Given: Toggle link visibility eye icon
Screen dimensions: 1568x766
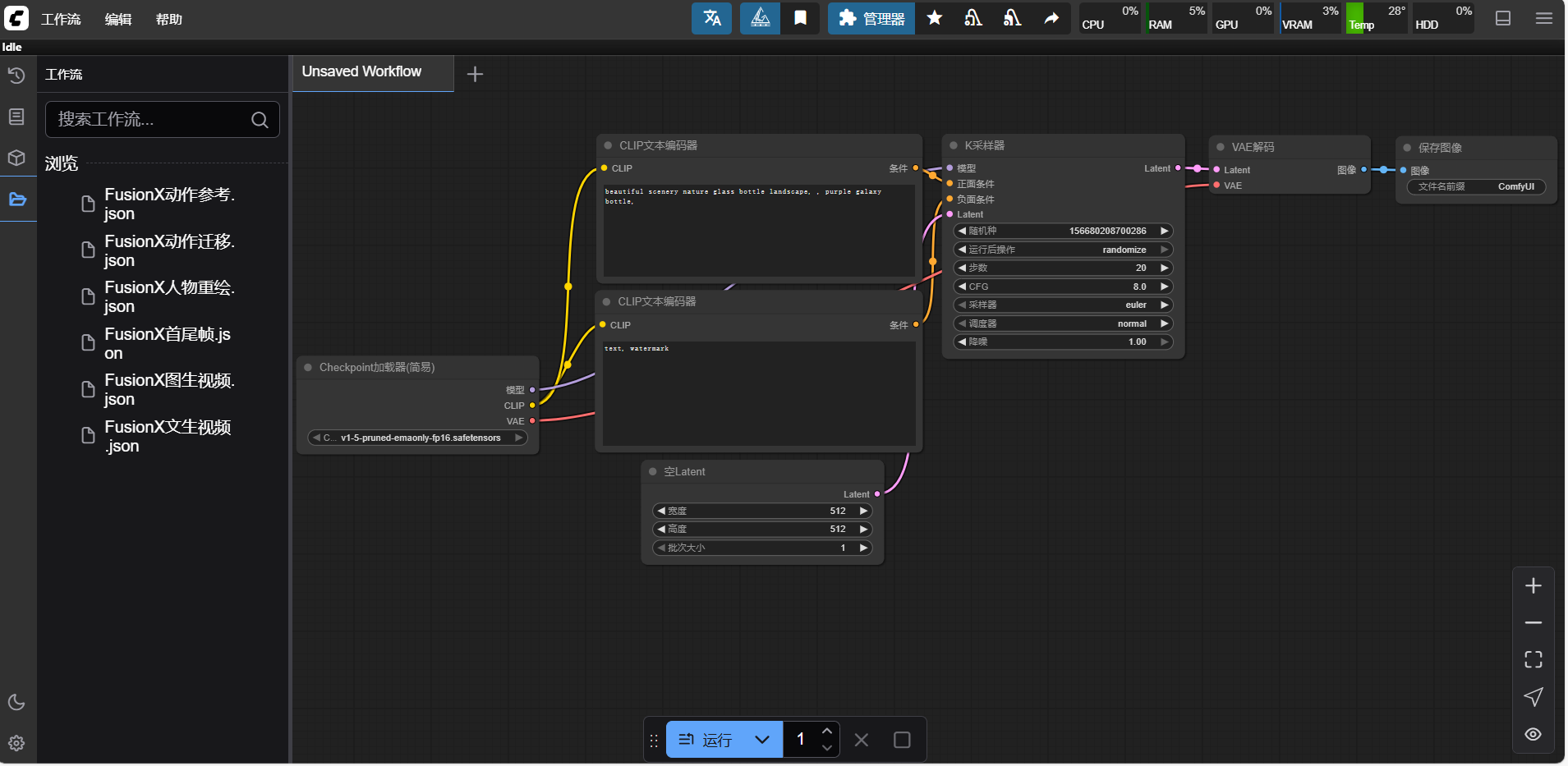Looking at the screenshot, I should point(1534,734).
